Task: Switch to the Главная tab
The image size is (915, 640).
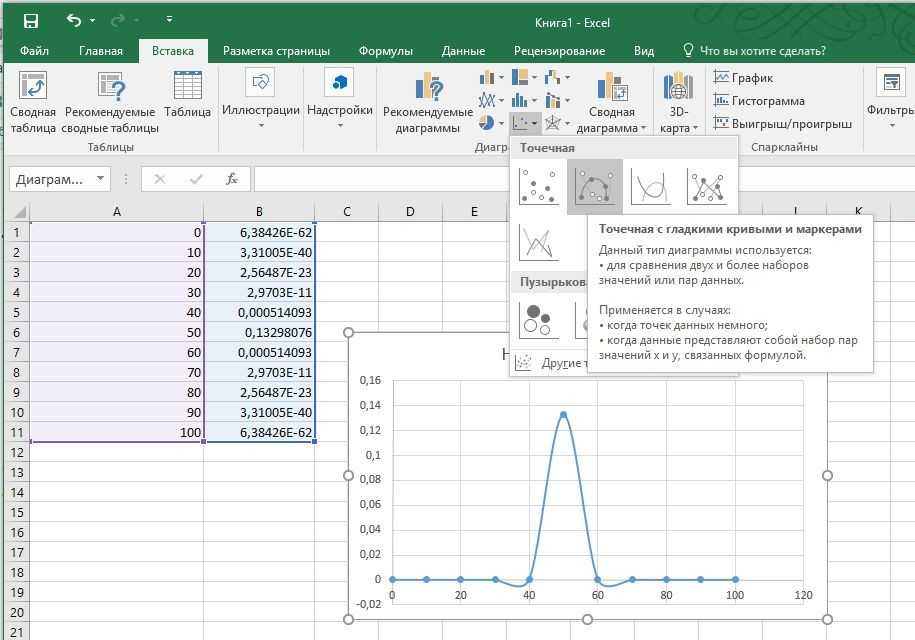Action: (x=100, y=51)
